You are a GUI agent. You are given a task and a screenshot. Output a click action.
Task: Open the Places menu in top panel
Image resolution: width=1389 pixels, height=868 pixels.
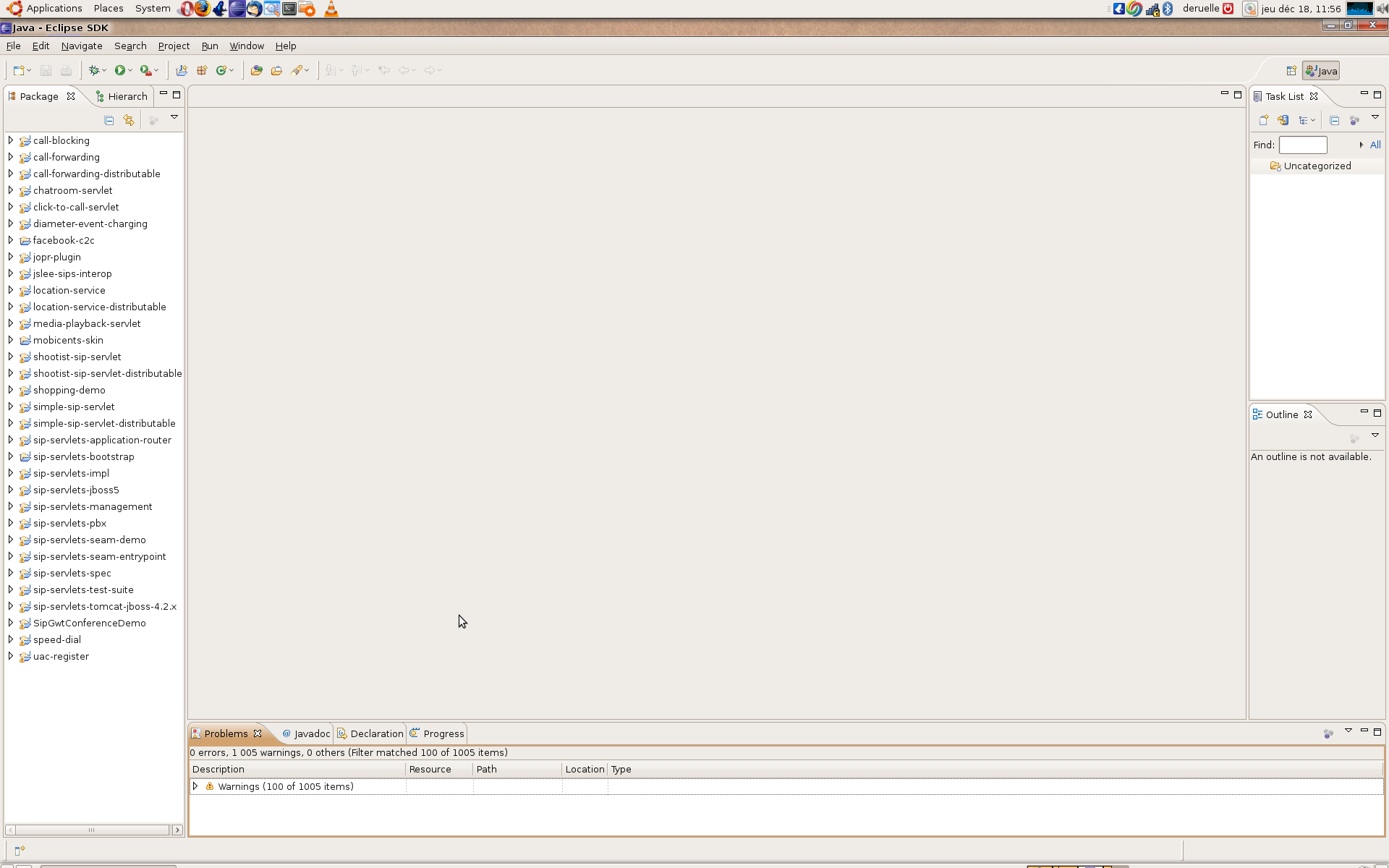[x=109, y=8]
